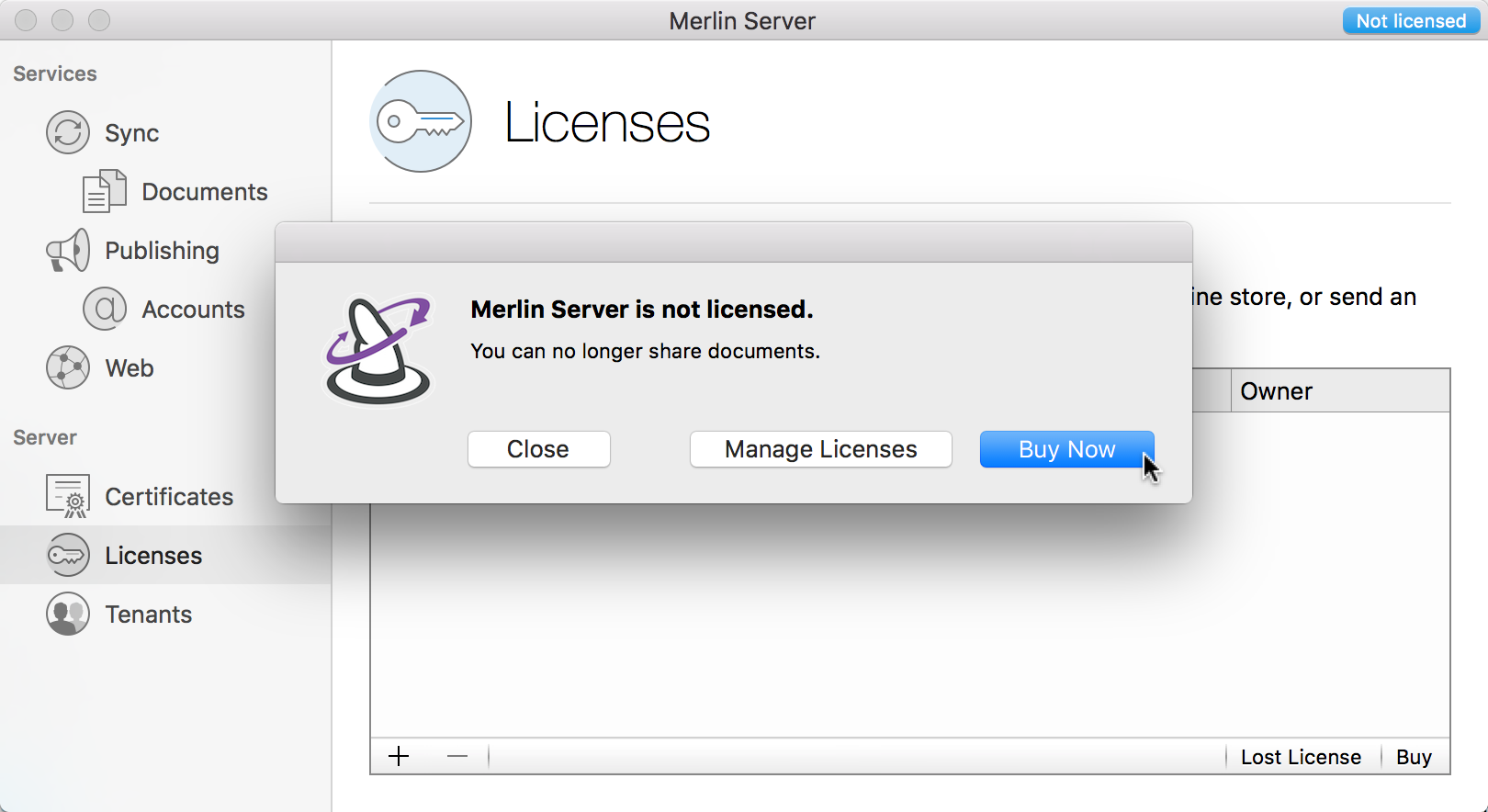Click the Services section heading
The image size is (1488, 812).
point(55,73)
